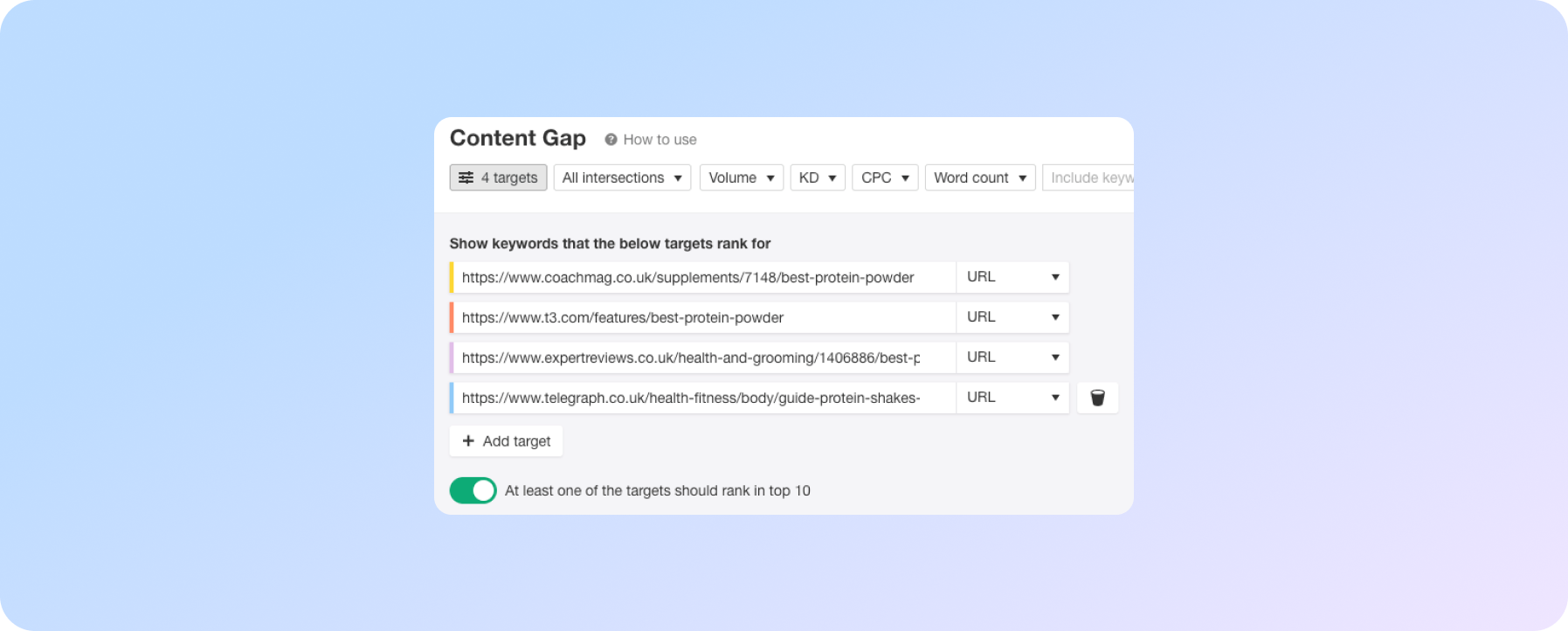Open the CPC filter dropdown
The image size is (1568, 631).
pyautogui.click(x=885, y=177)
